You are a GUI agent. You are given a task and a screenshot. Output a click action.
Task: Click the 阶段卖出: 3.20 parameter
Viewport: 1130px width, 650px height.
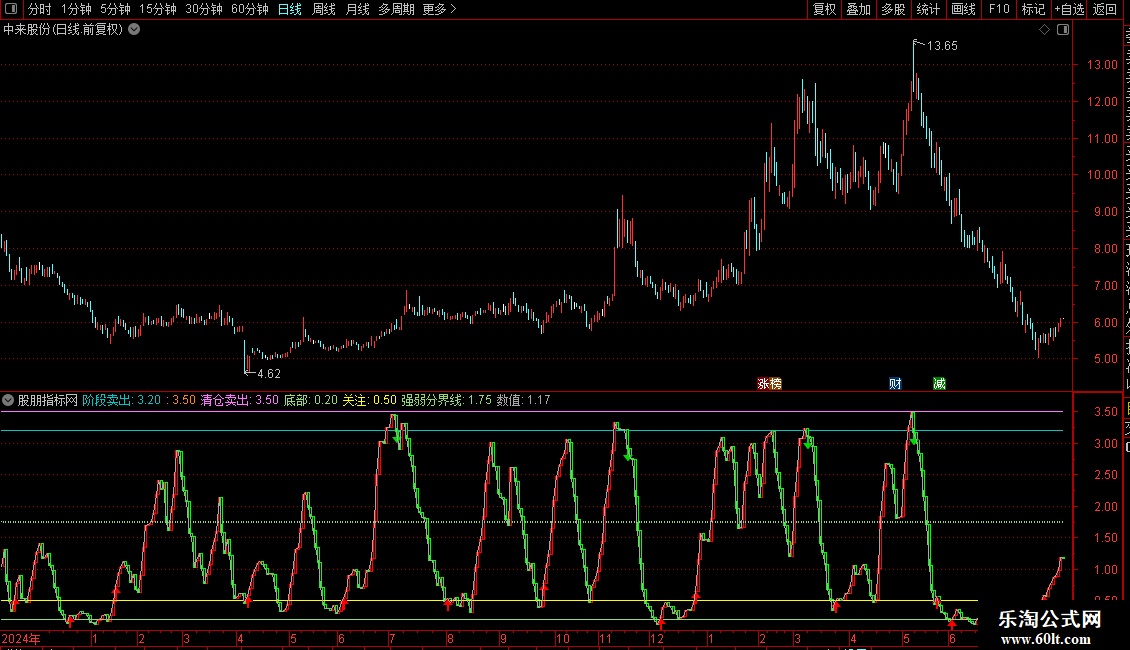pyautogui.click(x=122, y=400)
